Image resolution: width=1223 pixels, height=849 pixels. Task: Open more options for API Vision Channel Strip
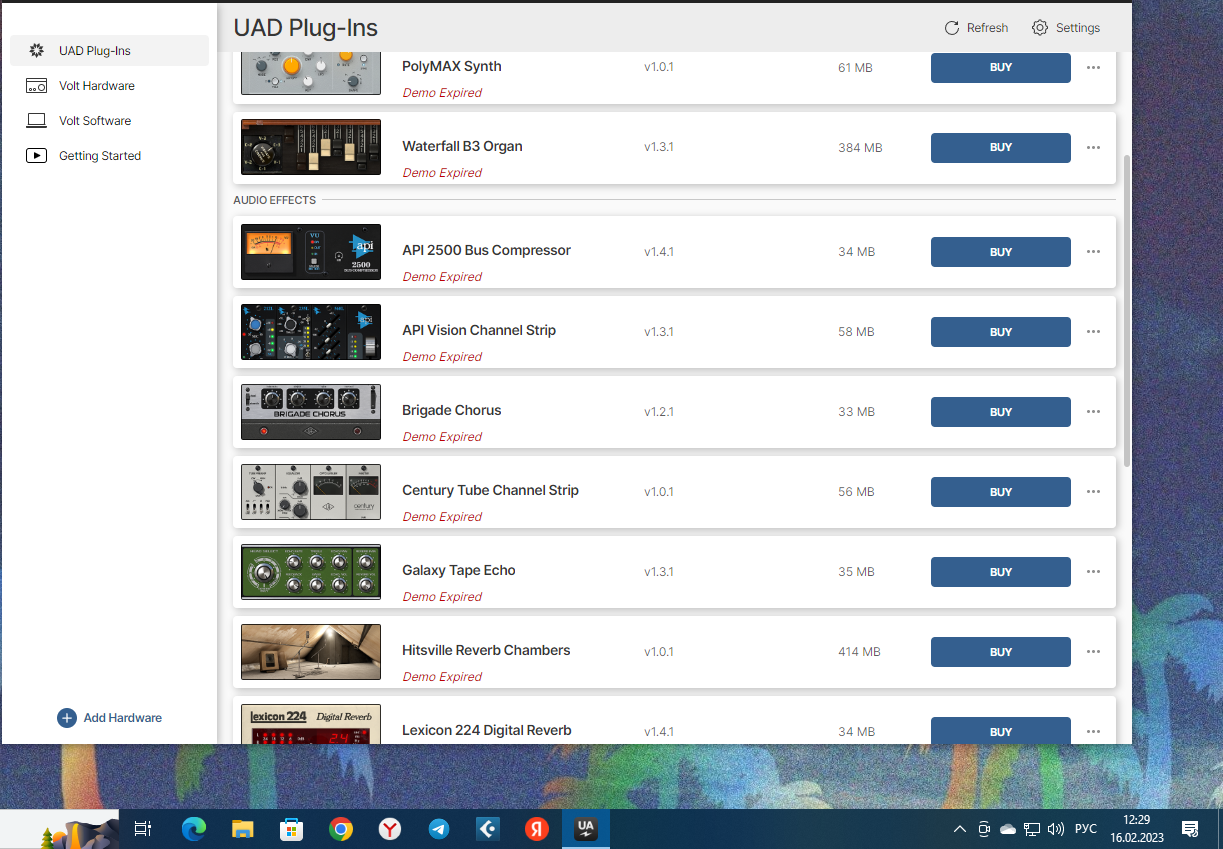1093,332
